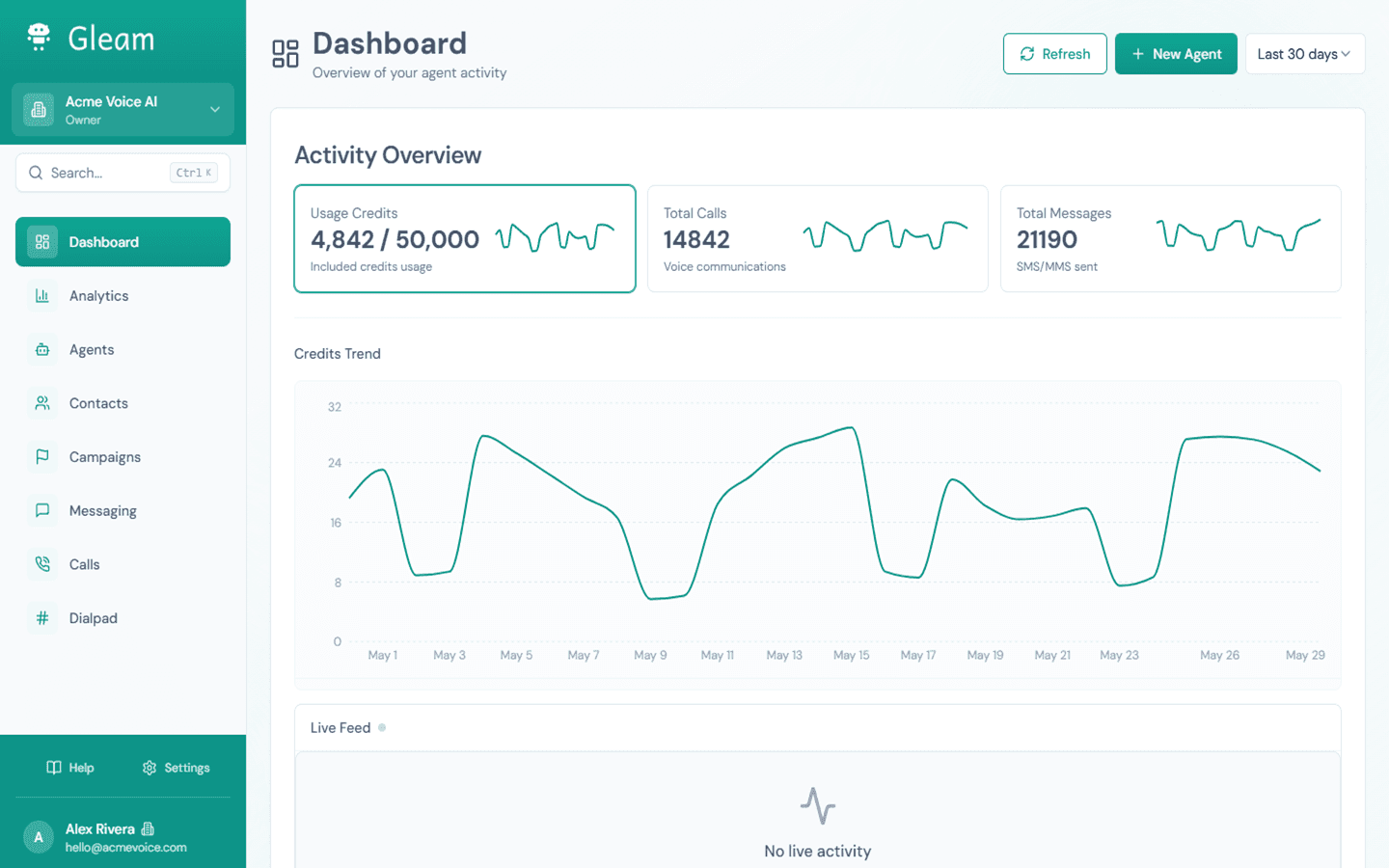Click the 21190 messages value
The height and width of the screenshot is (868, 1389).
pos(1047,239)
